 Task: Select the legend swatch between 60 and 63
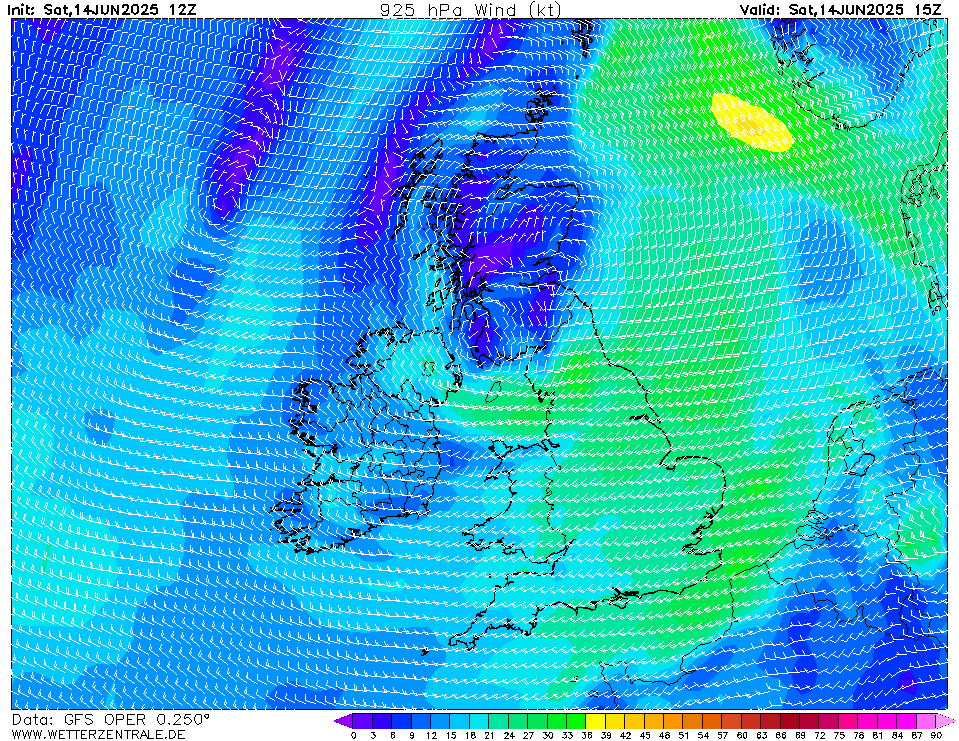coord(751,721)
